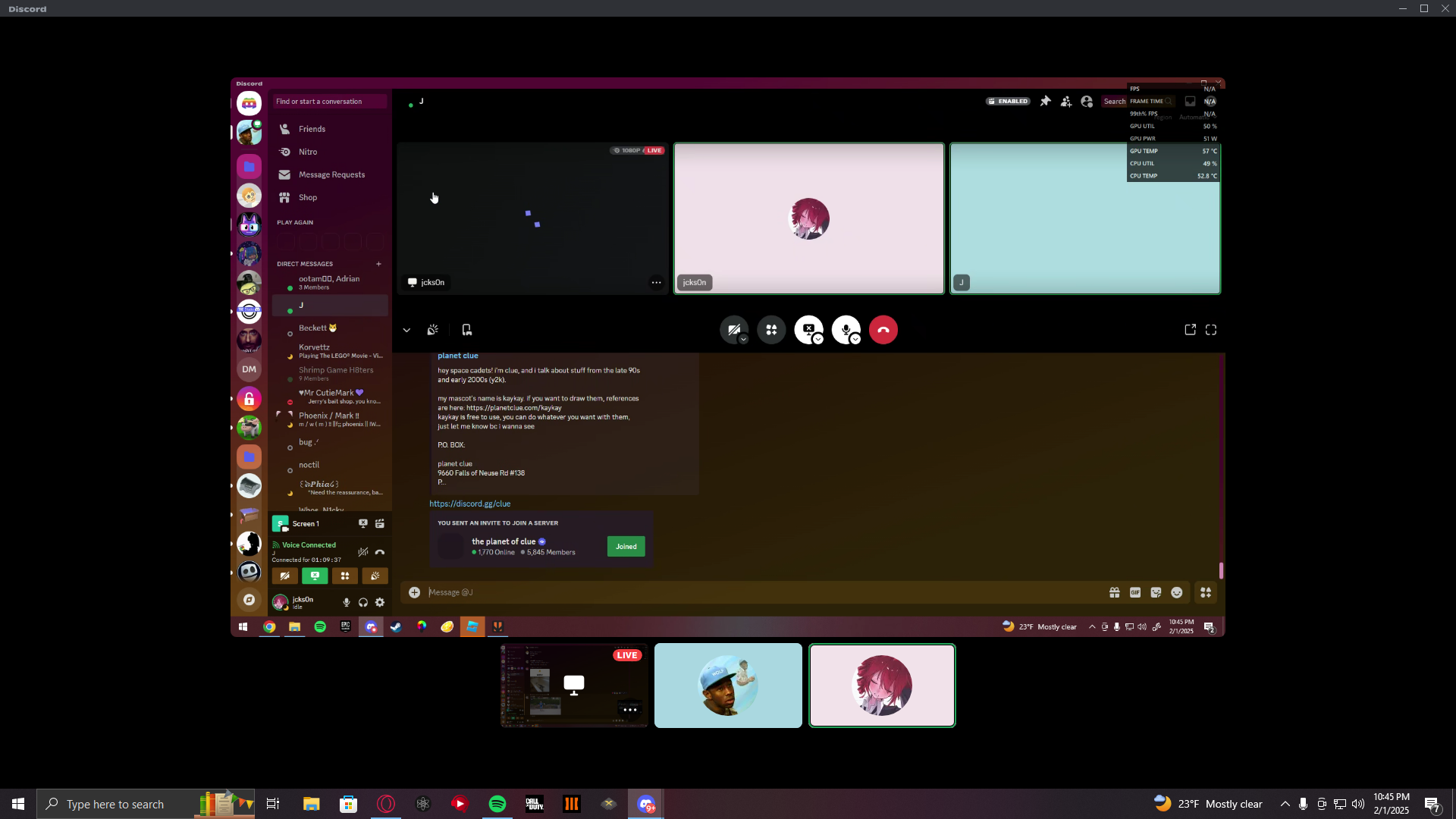Toggle the microphone mute button in call controls

click(845, 329)
